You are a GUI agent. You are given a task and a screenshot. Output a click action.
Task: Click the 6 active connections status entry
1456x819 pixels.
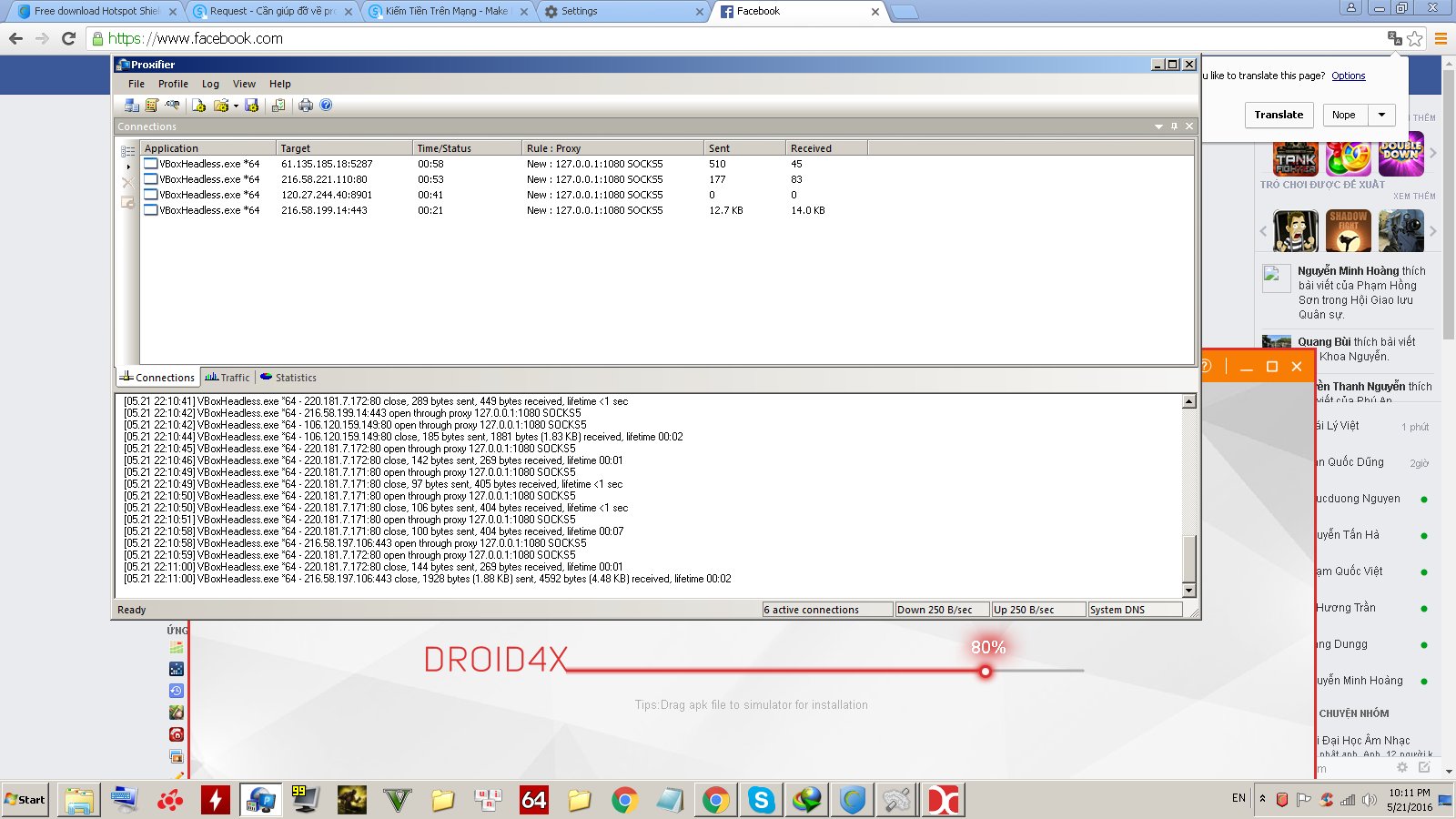(827, 610)
